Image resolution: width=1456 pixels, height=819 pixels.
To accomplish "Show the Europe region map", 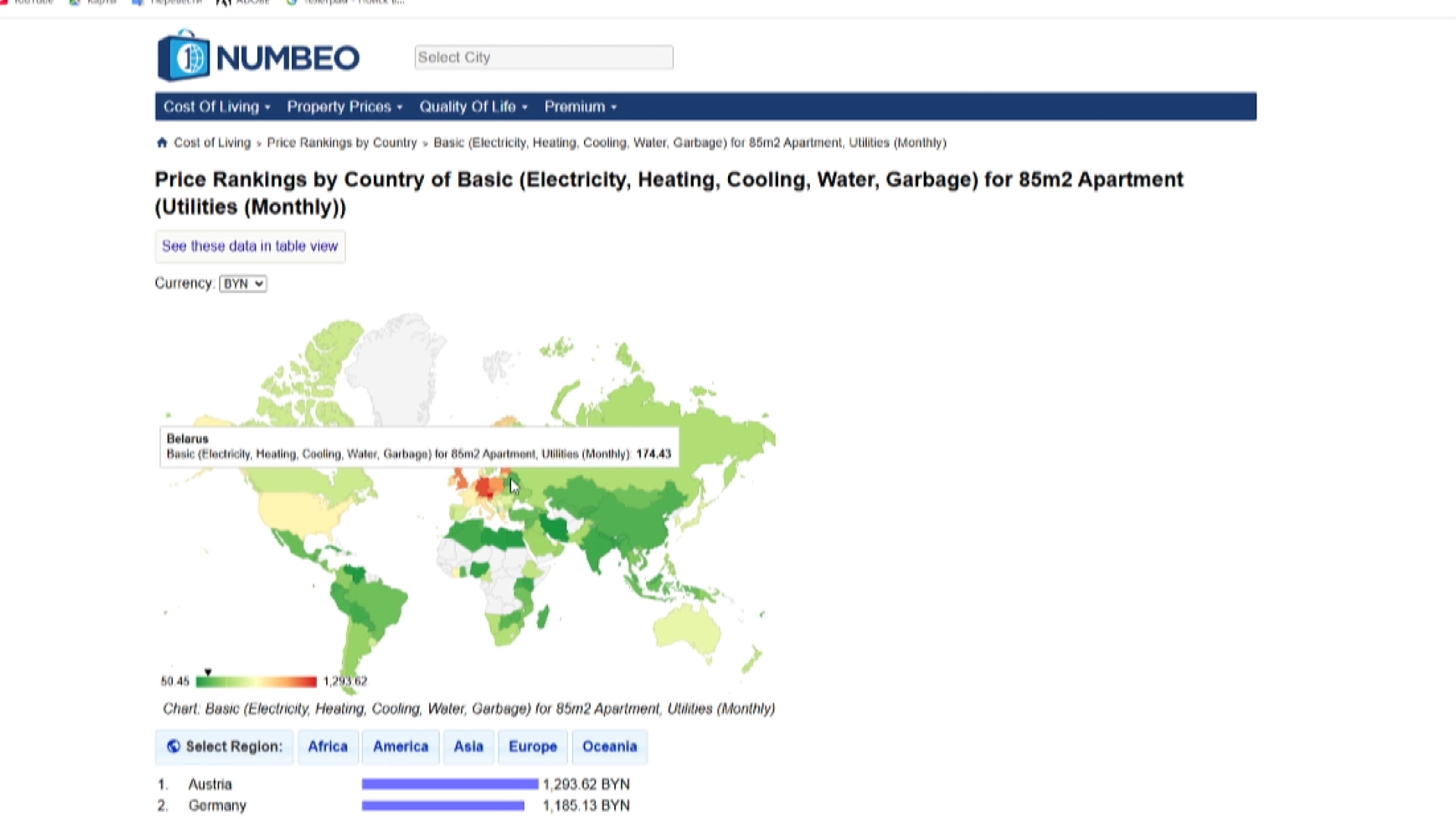I will tap(532, 747).
